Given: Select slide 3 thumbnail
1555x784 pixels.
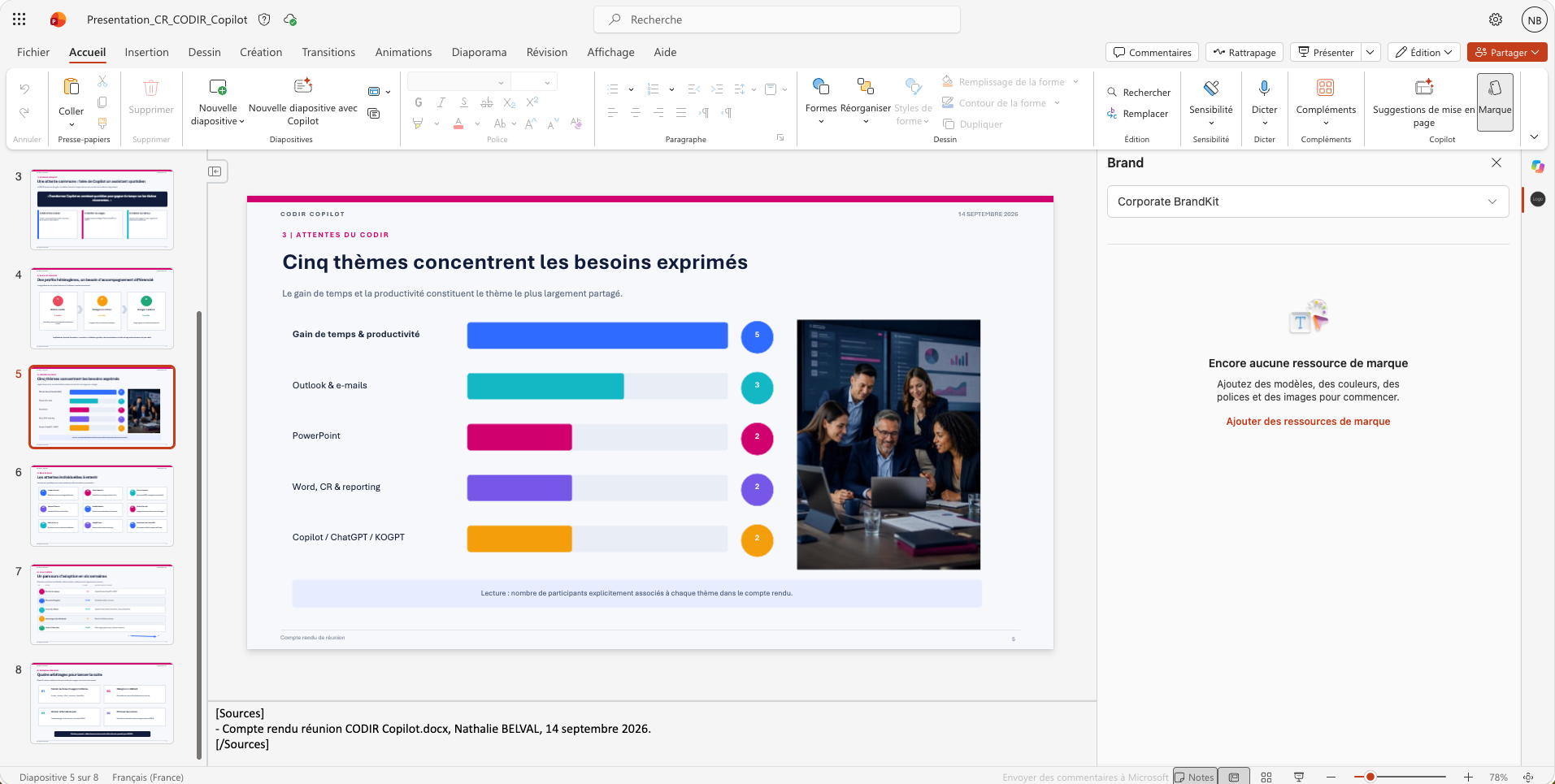Looking at the screenshot, I should tap(102, 210).
